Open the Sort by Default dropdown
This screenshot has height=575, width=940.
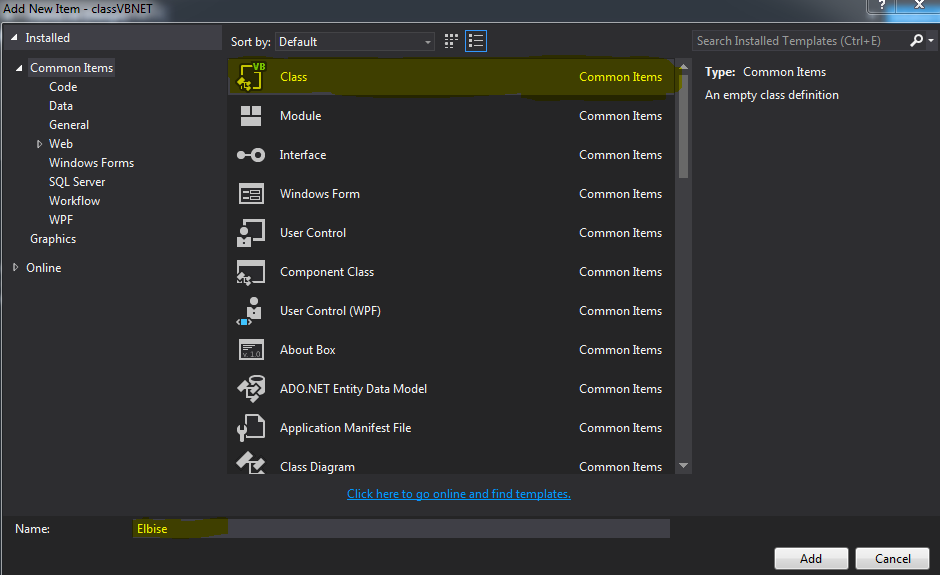click(x=355, y=41)
